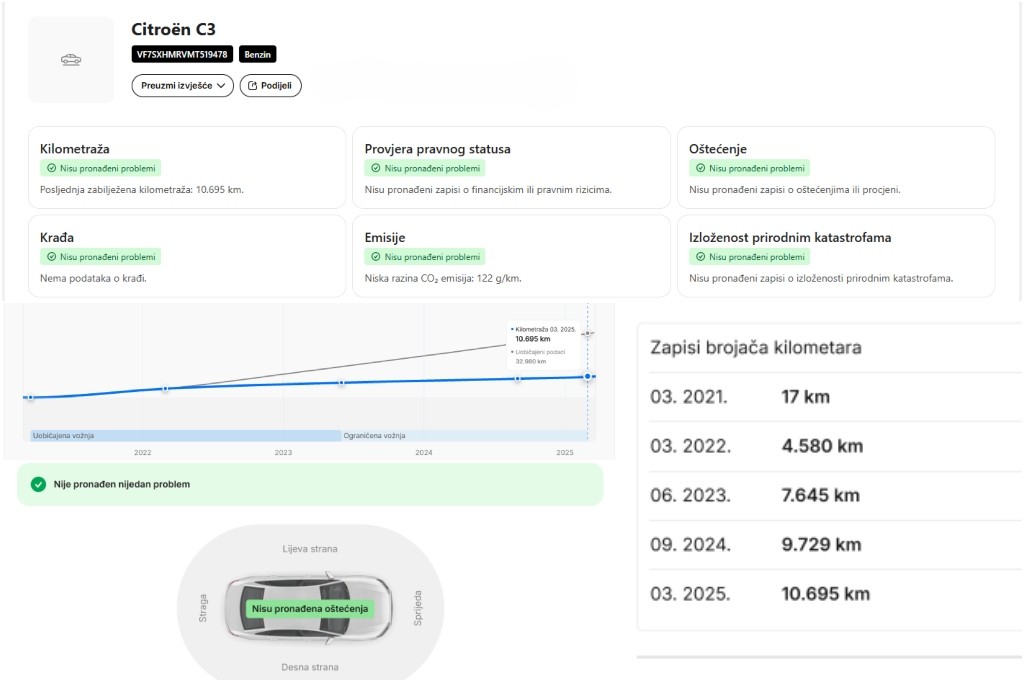
Task: Click the check icon under Emisije heading
Action: (x=376, y=257)
